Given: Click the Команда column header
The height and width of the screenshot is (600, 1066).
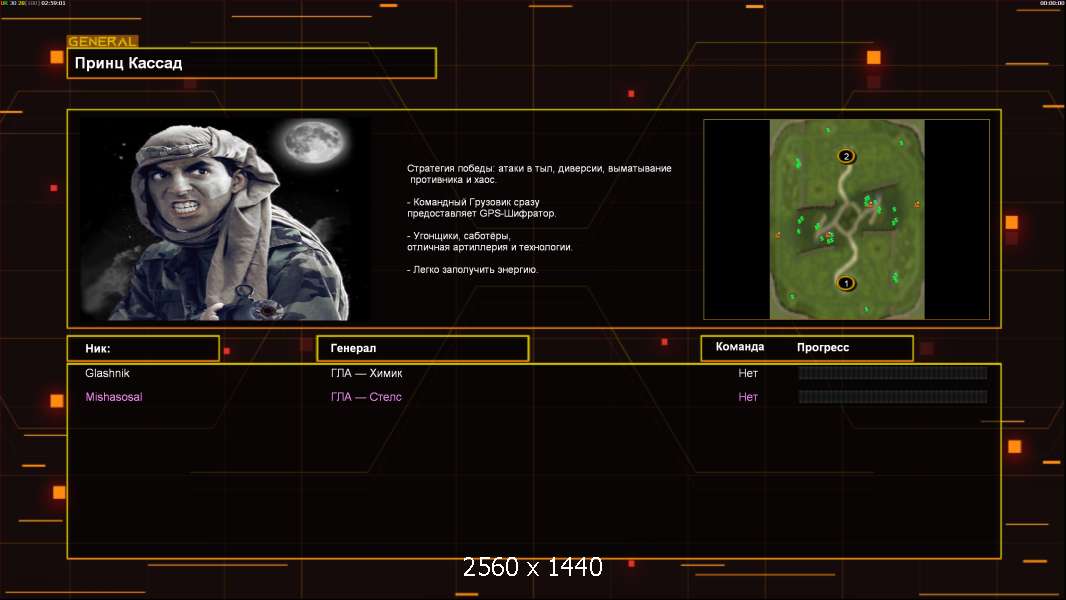Looking at the screenshot, I should [740, 347].
